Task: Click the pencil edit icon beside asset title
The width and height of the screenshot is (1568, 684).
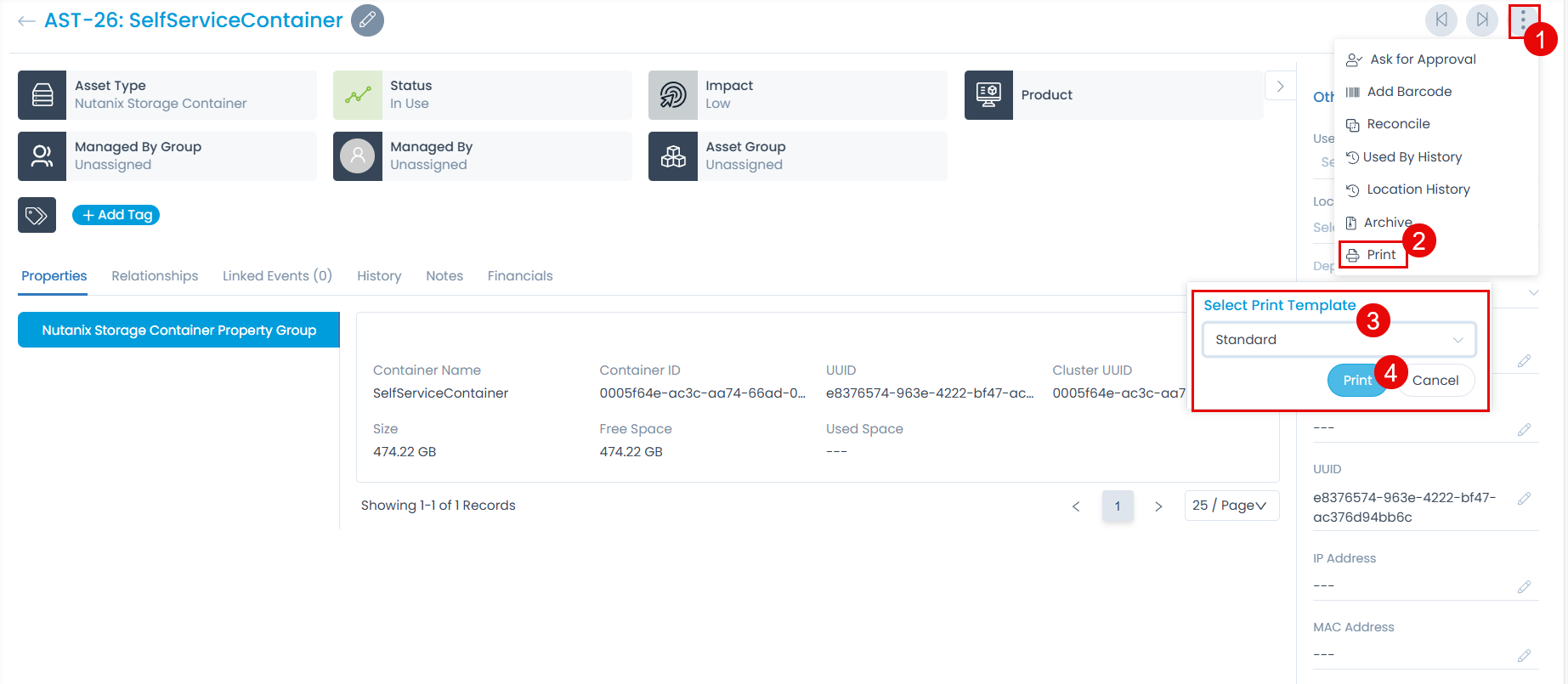Action: tap(367, 20)
